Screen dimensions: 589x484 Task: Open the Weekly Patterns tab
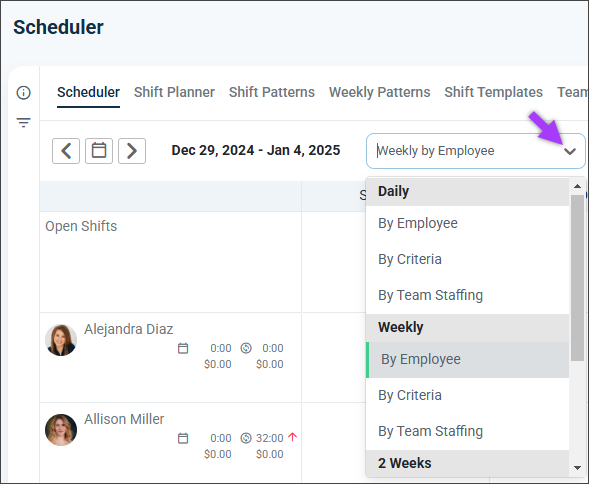click(379, 92)
